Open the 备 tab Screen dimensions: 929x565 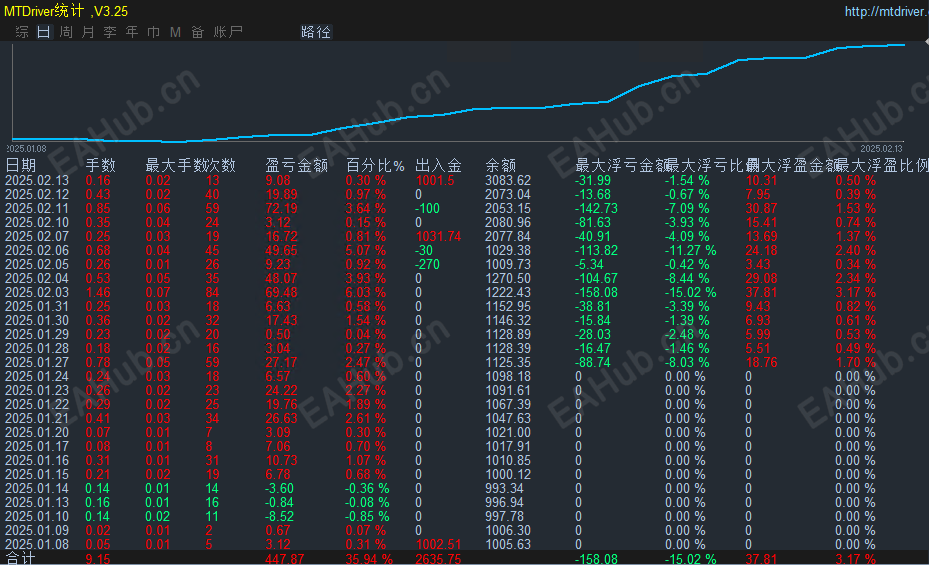click(197, 32)
